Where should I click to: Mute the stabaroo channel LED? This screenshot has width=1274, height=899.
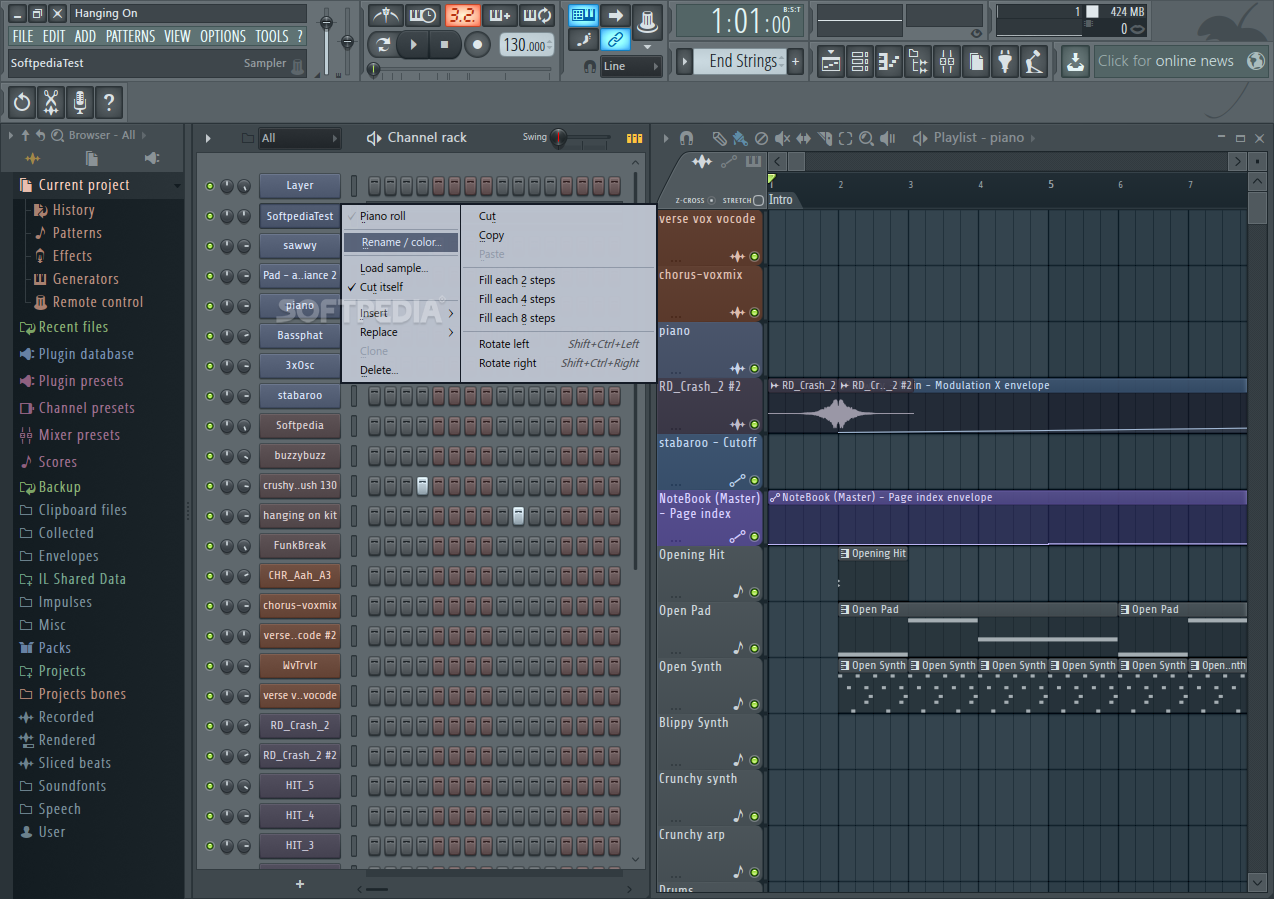[x=210, y=396]
